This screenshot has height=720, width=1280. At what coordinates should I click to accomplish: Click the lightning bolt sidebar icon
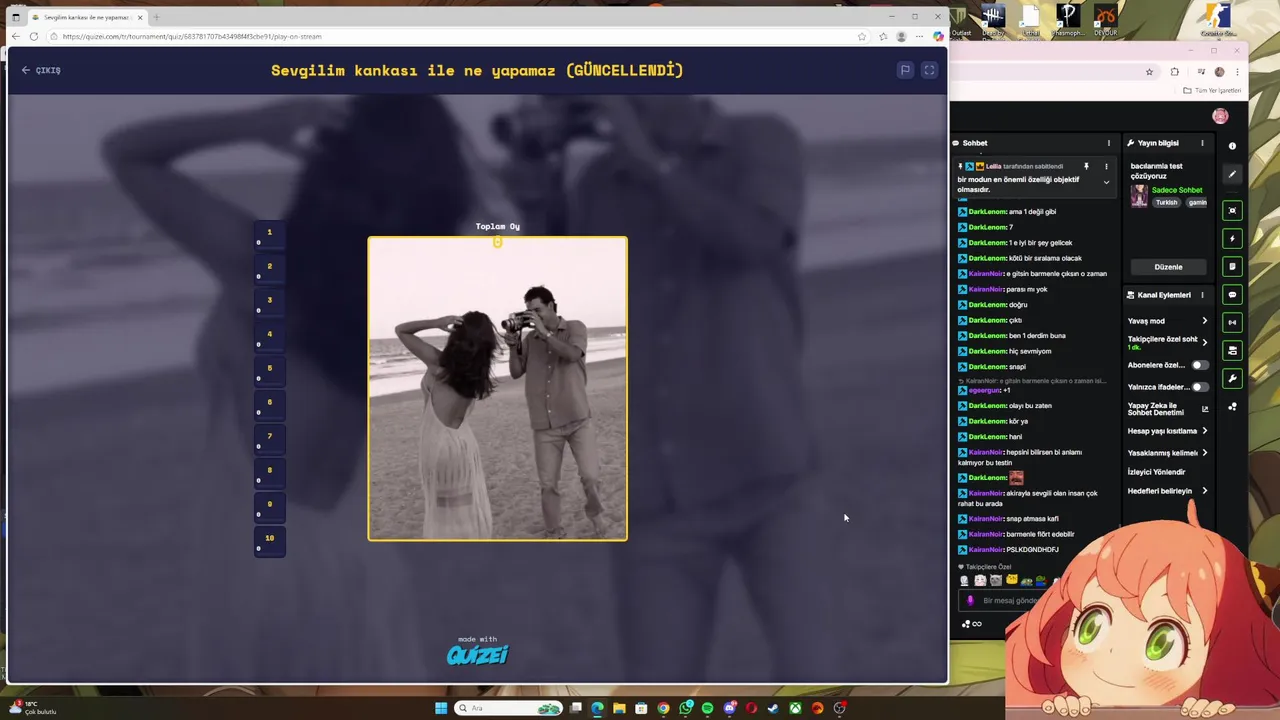[x=1232, y=238]
